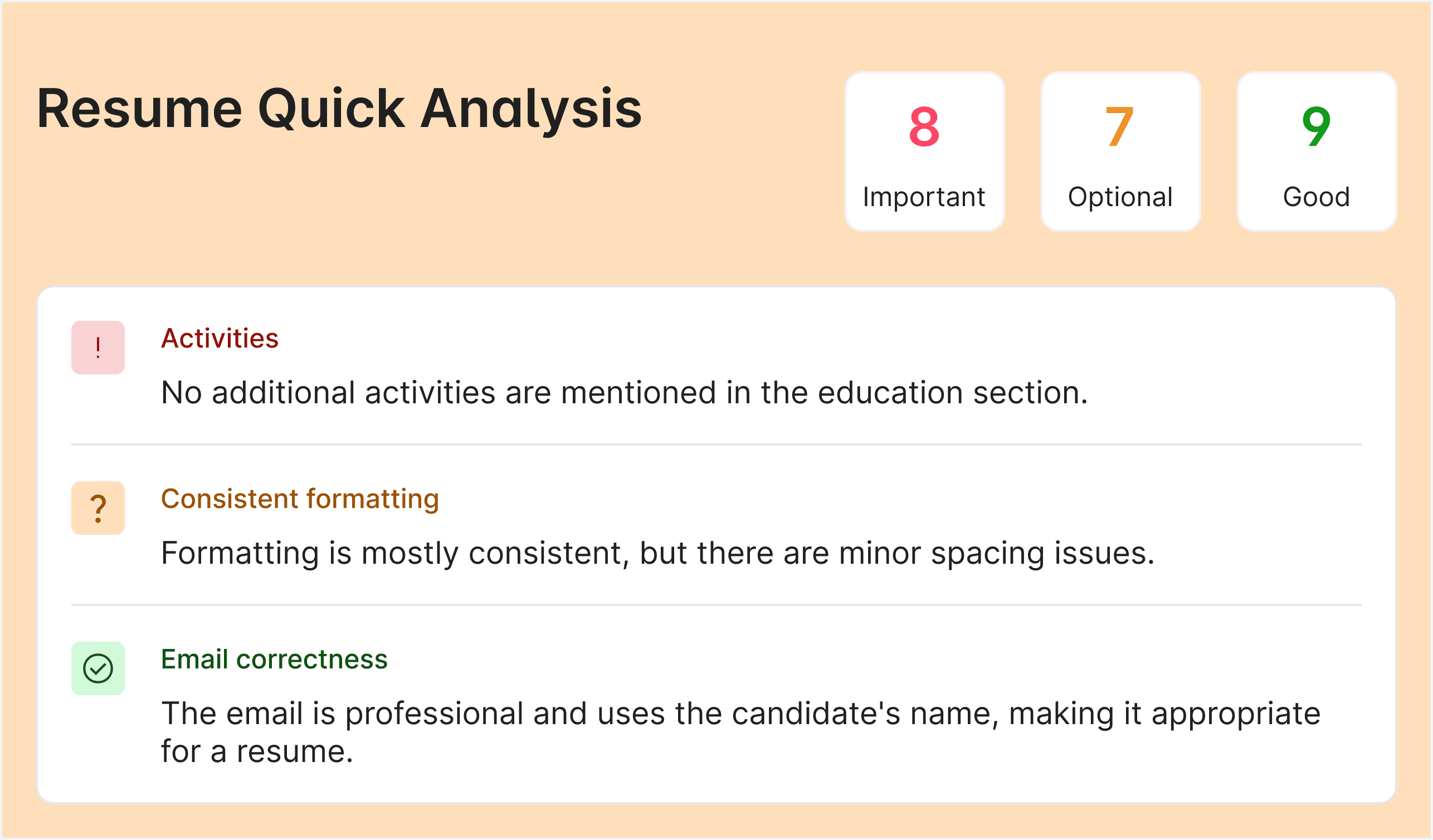Click the divider above Email correctness item

pos(716,605)
